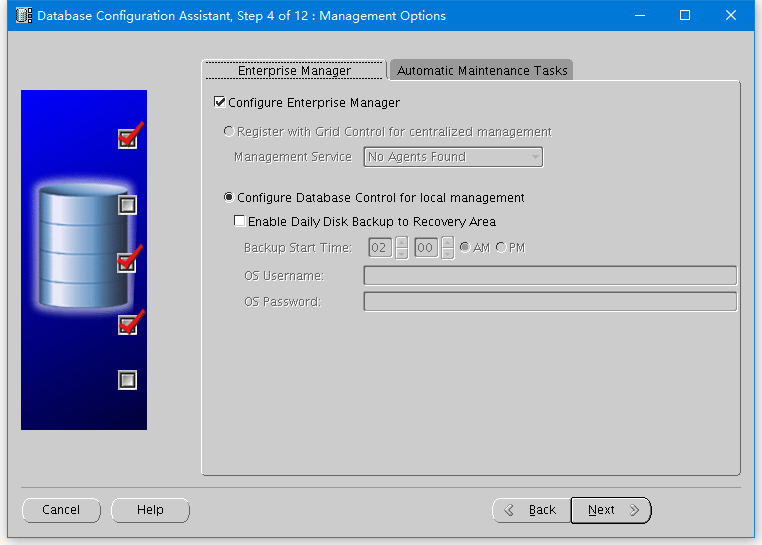Viewport: 762px width, 545px height.
Task: Go Back to previous step
Action: click(x=531, y=510)
